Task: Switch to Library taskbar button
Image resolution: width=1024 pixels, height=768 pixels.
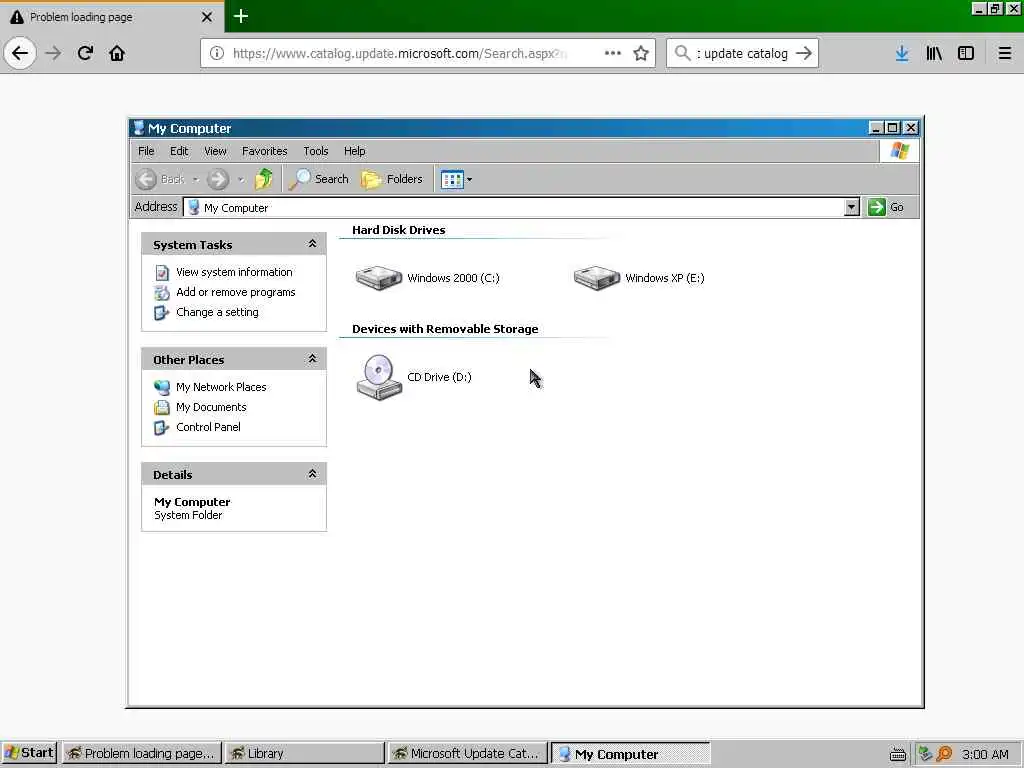Action: tap(305, 753)
